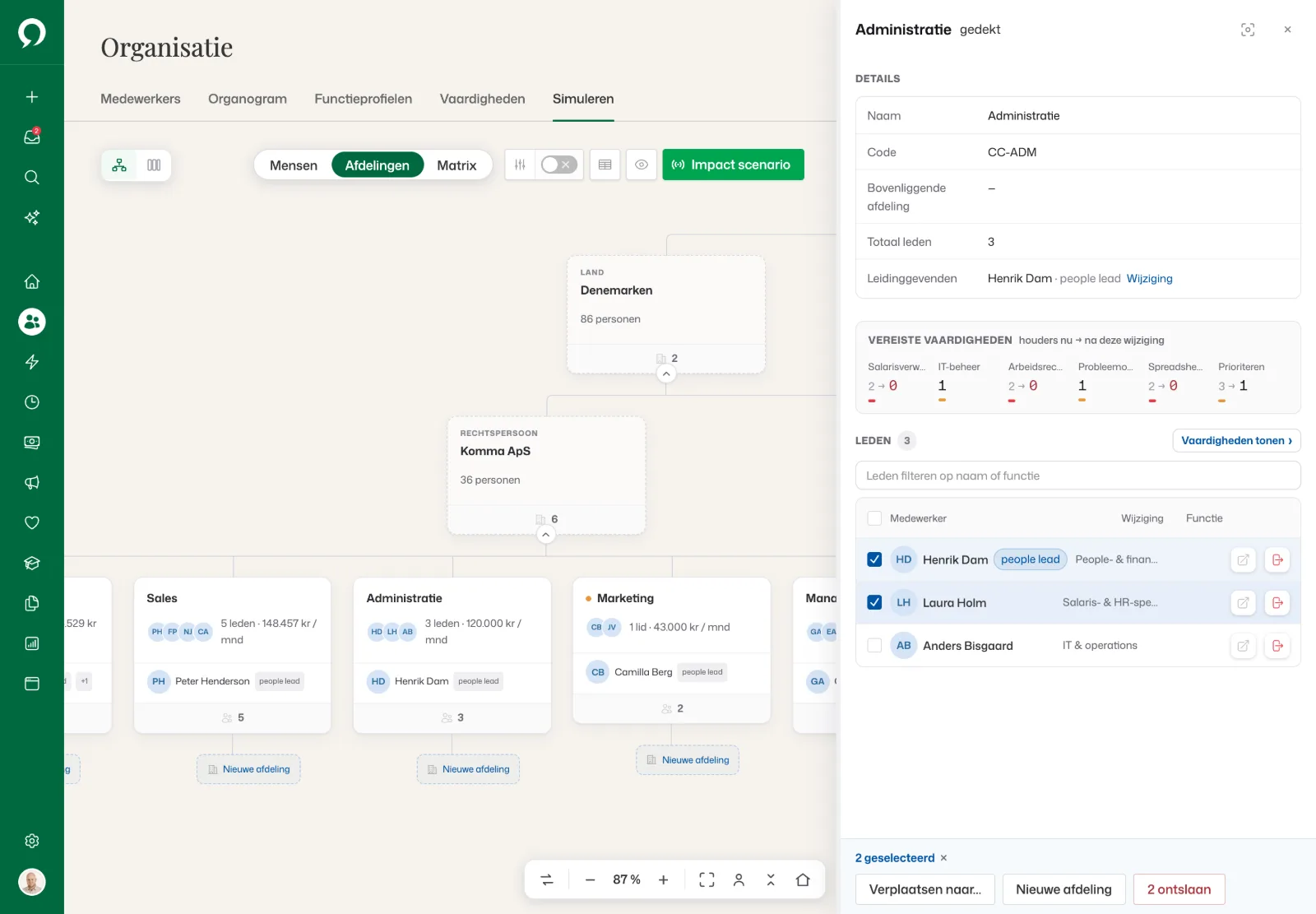Image resolution: width=1316 pixels, height=914 pixels.
Task: Click the fit-to-screen icon in the zoom bar
Action: [707, 879]
